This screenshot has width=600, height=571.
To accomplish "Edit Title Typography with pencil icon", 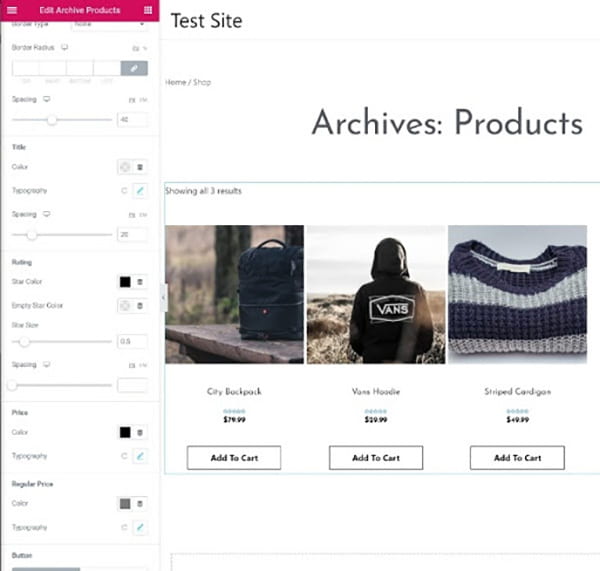I will pyautogui.click(x=140, y=191).
